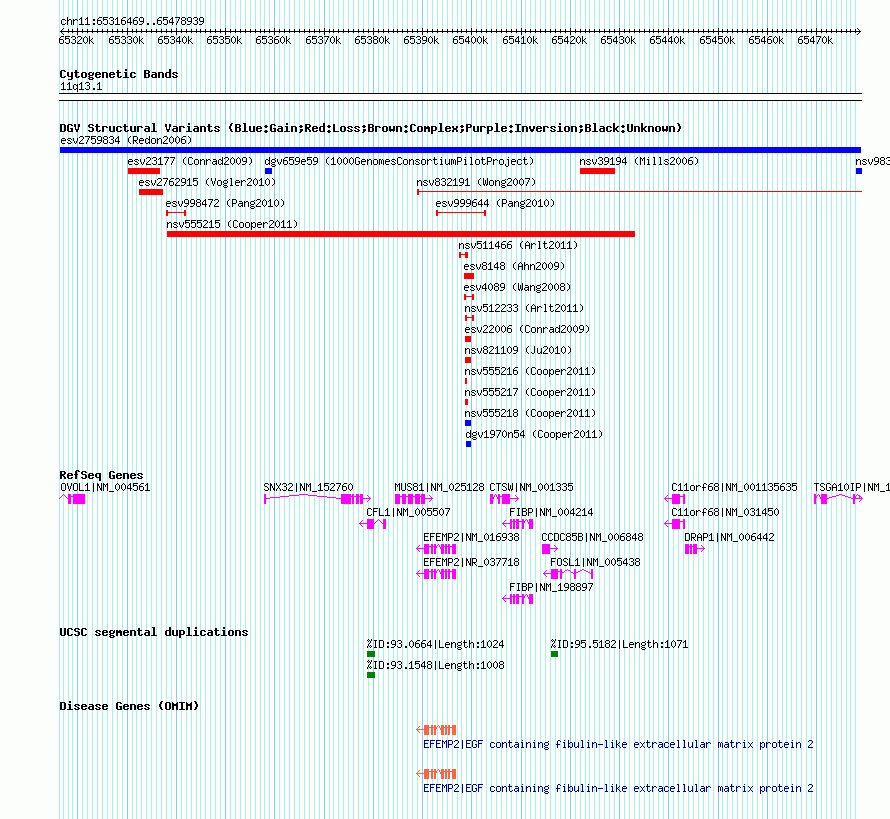Select the nsv832191 Wong2007 thin red line

tap(639, 192)
